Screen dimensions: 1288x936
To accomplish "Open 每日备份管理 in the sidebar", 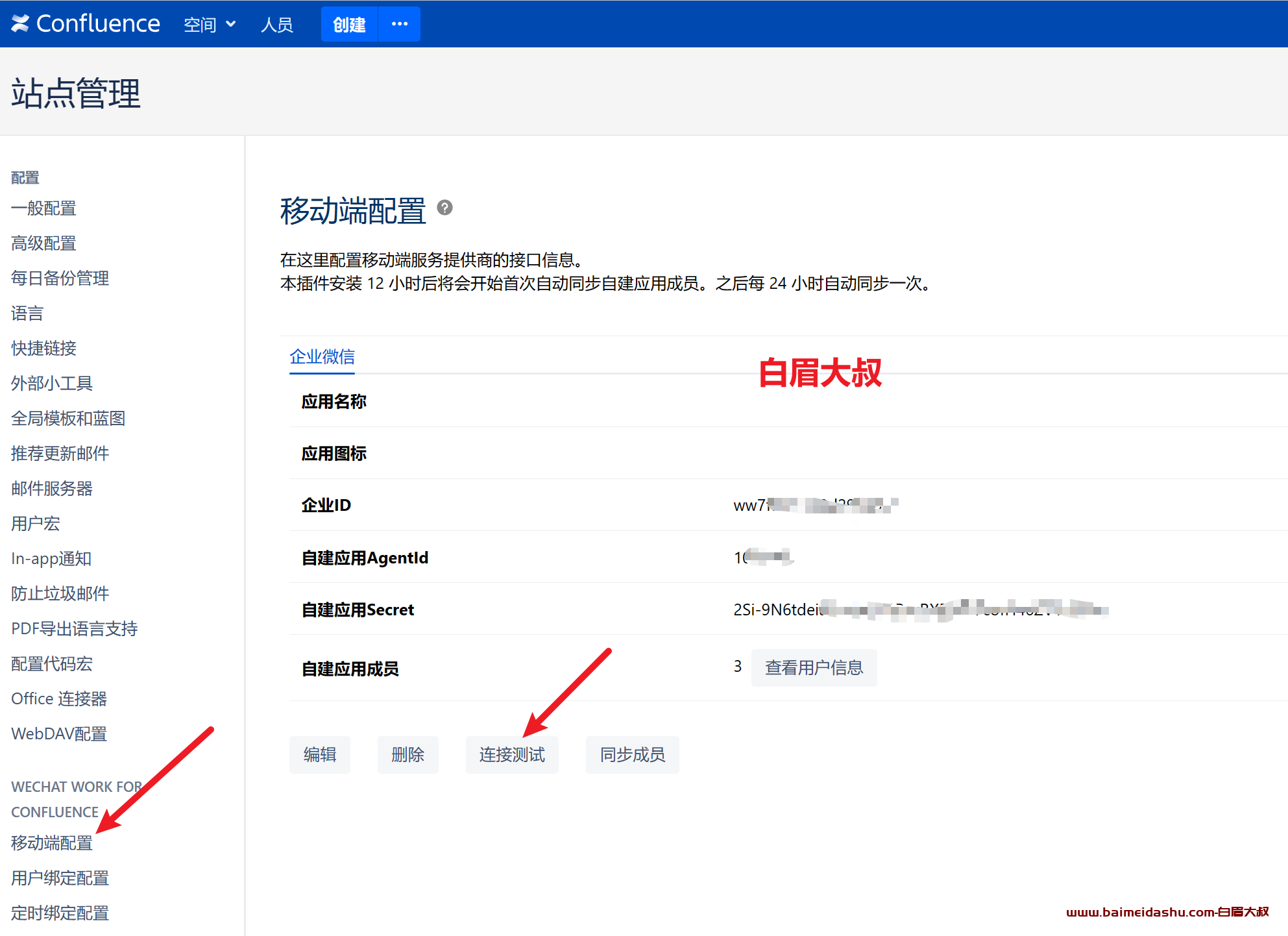I will click(x=60, y=278).
